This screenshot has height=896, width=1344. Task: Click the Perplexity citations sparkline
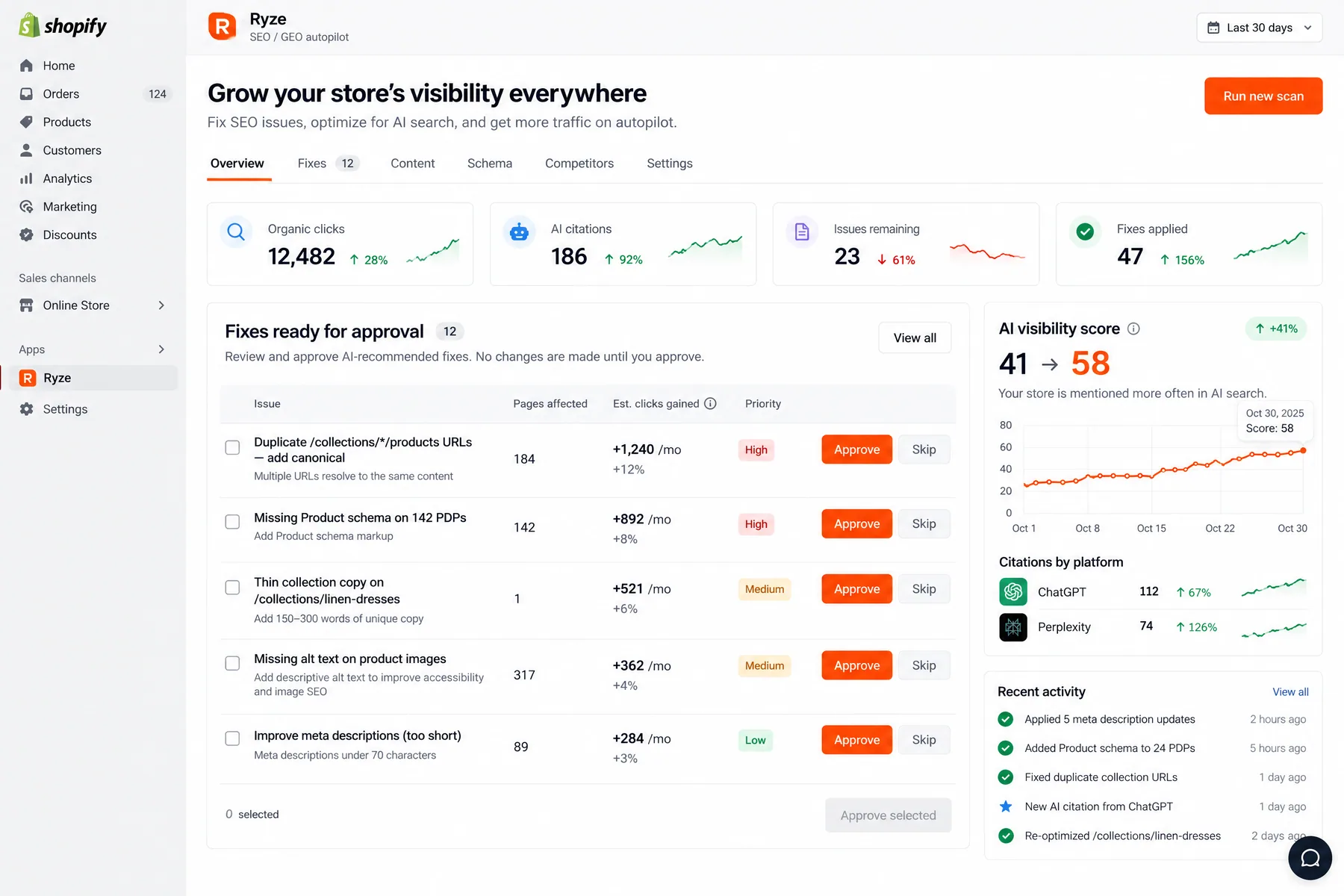1274,629
